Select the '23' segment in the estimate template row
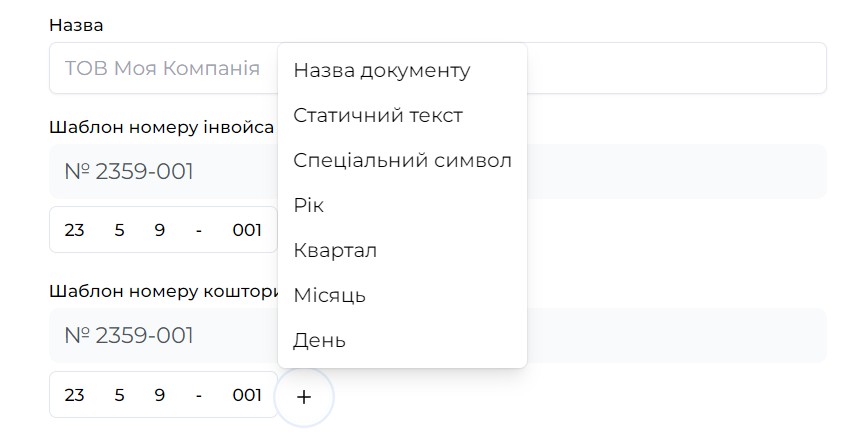The image size is (847, 435). (75, 395)
